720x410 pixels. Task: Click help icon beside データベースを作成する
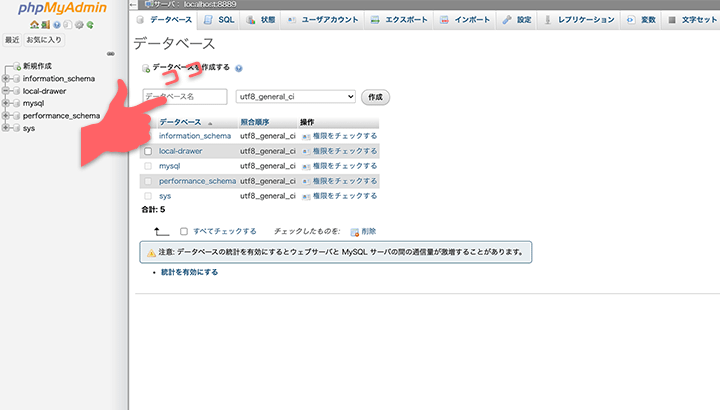tap(239, 68)
